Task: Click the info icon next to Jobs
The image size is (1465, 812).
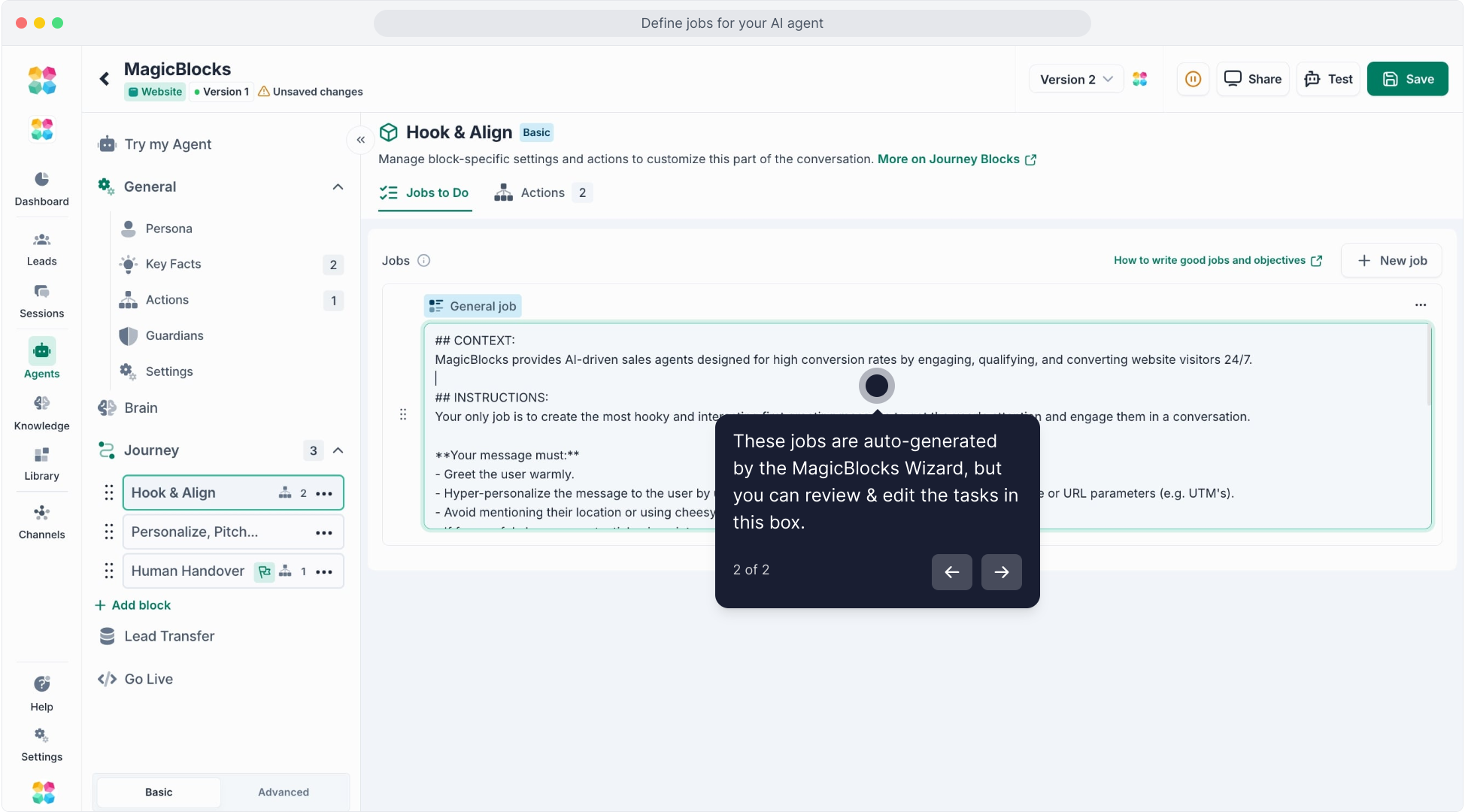Action: 423,261
